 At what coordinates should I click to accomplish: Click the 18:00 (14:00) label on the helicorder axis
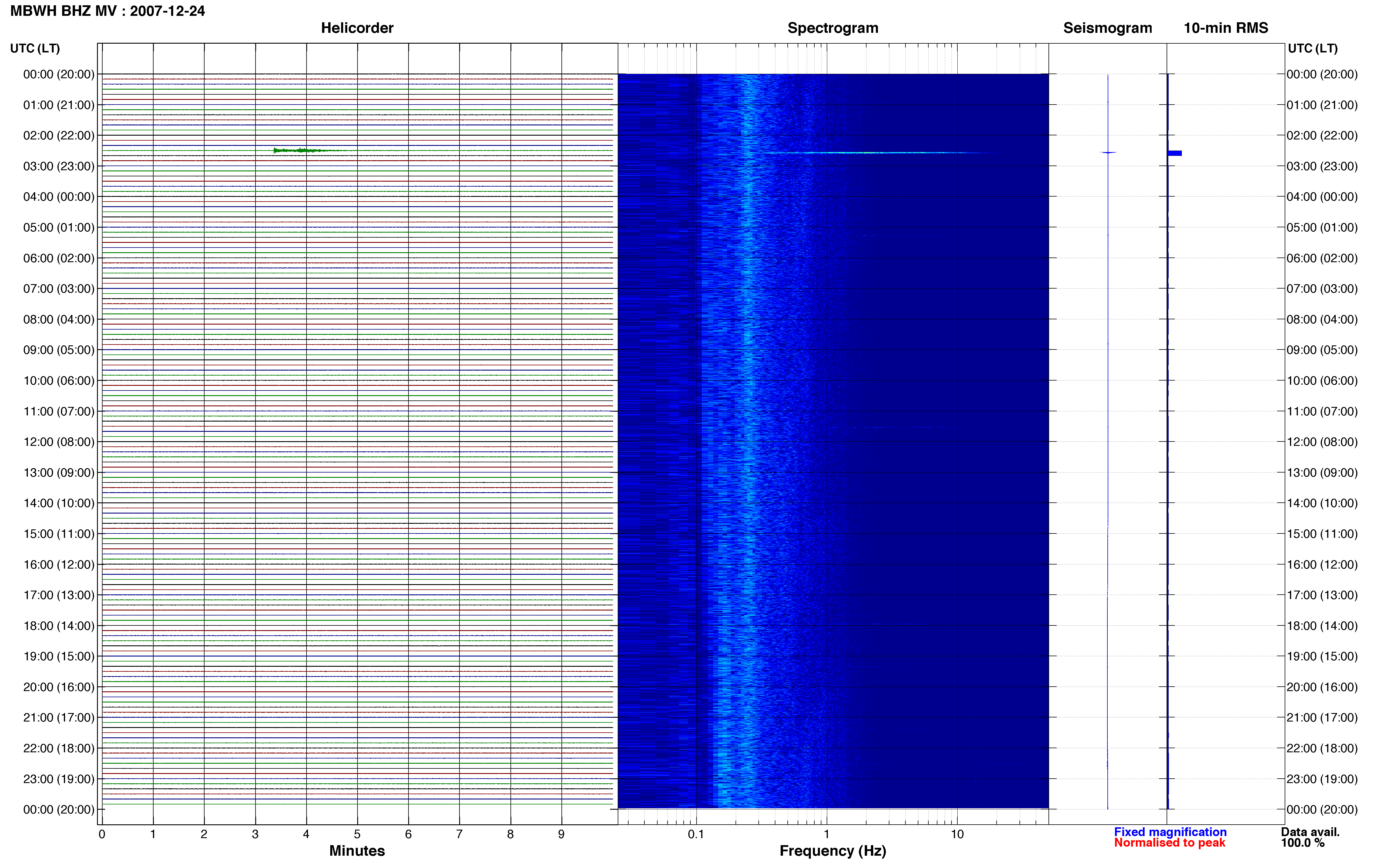[x=59, y=626]
